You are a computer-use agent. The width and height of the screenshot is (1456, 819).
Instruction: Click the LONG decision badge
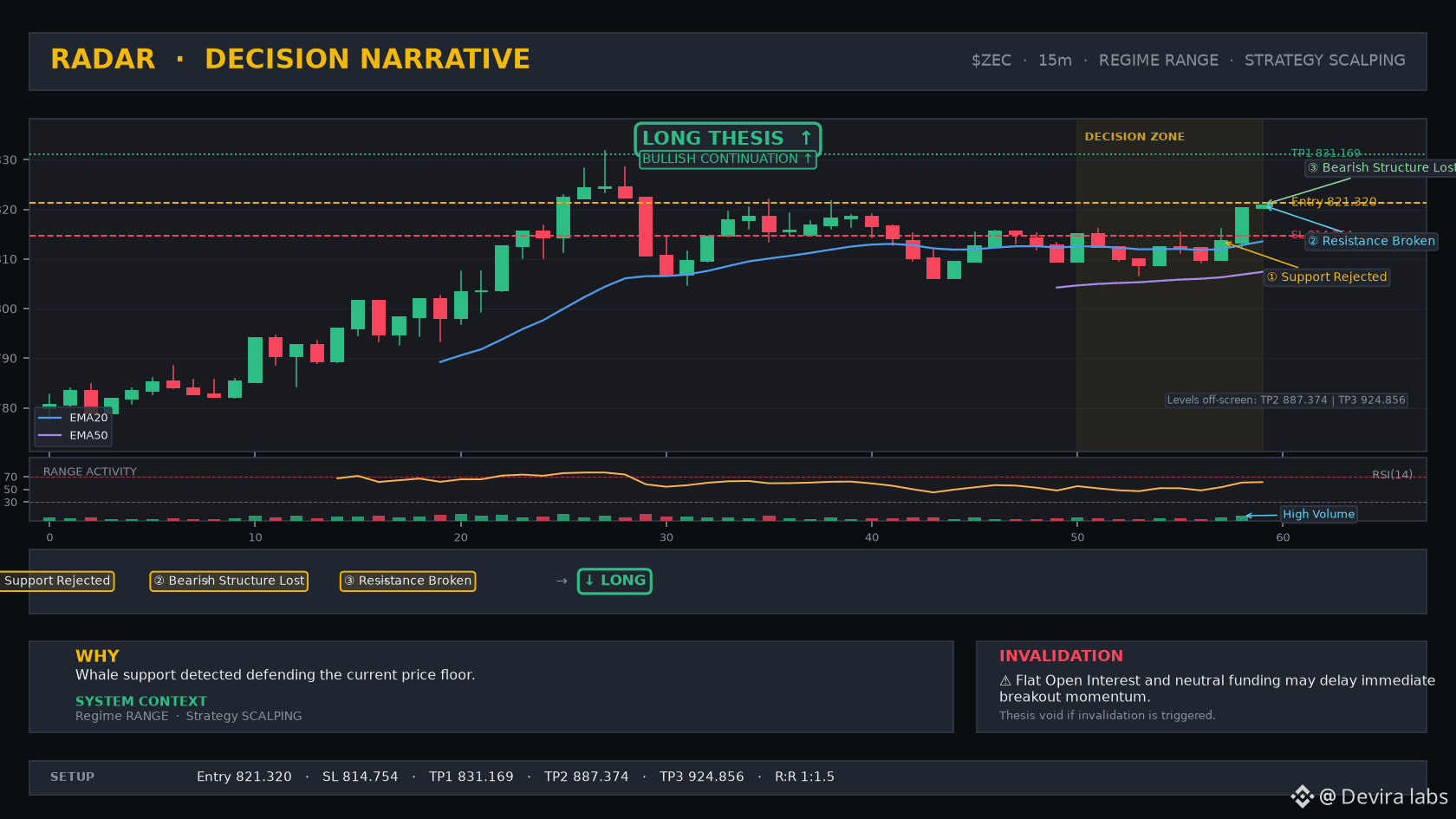pyautogui.click(x=614, y=581)
